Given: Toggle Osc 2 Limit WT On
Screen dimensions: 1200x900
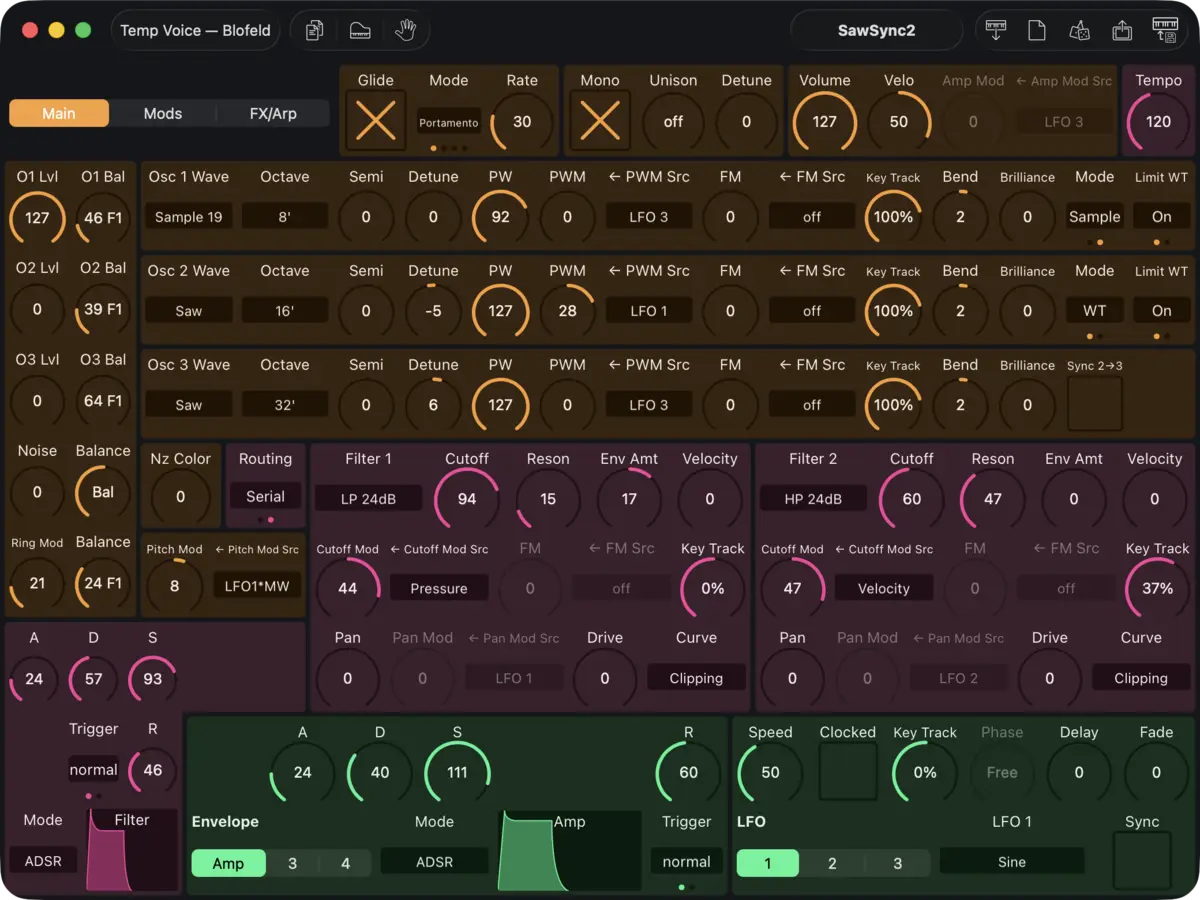Looking at the screenshot, I should pos(1161,310).
